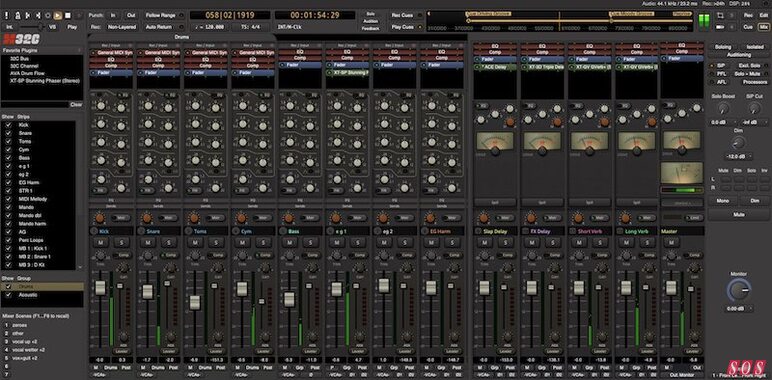
Task: Click the MIDI panic exclamation icon
Action: tap(7, 16)
